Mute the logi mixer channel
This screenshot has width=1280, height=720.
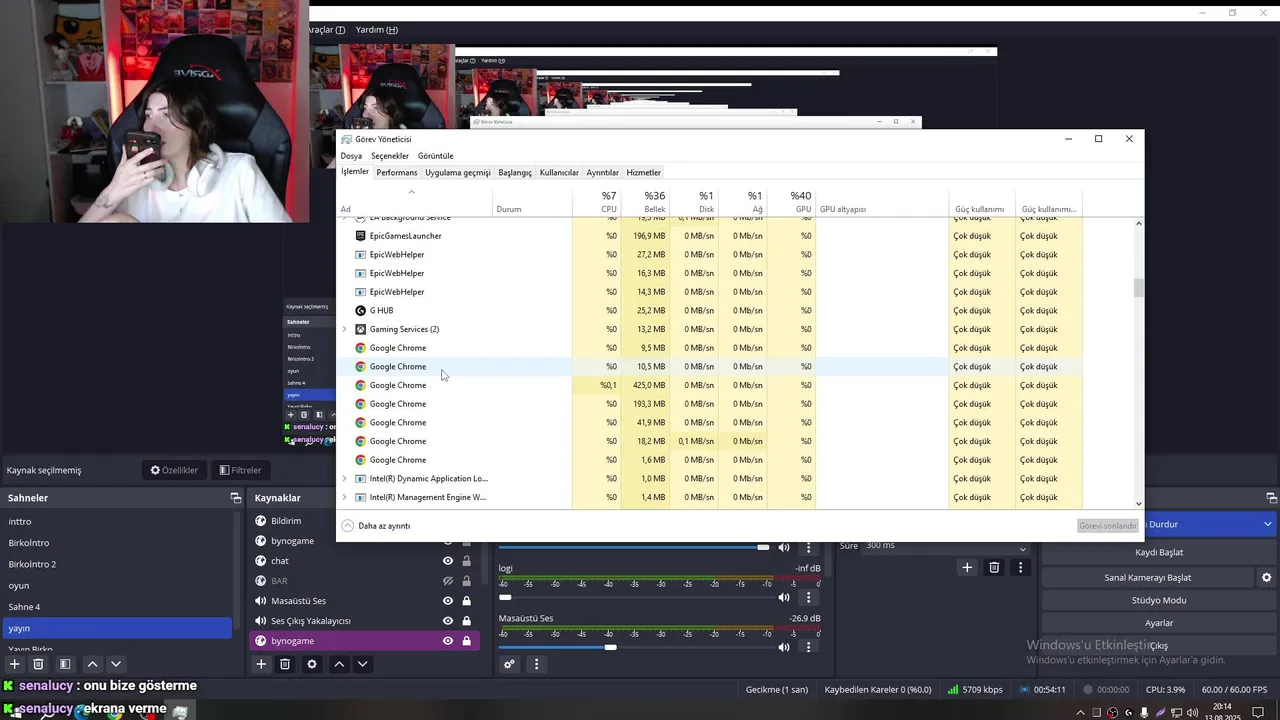[x=784, y=597]
